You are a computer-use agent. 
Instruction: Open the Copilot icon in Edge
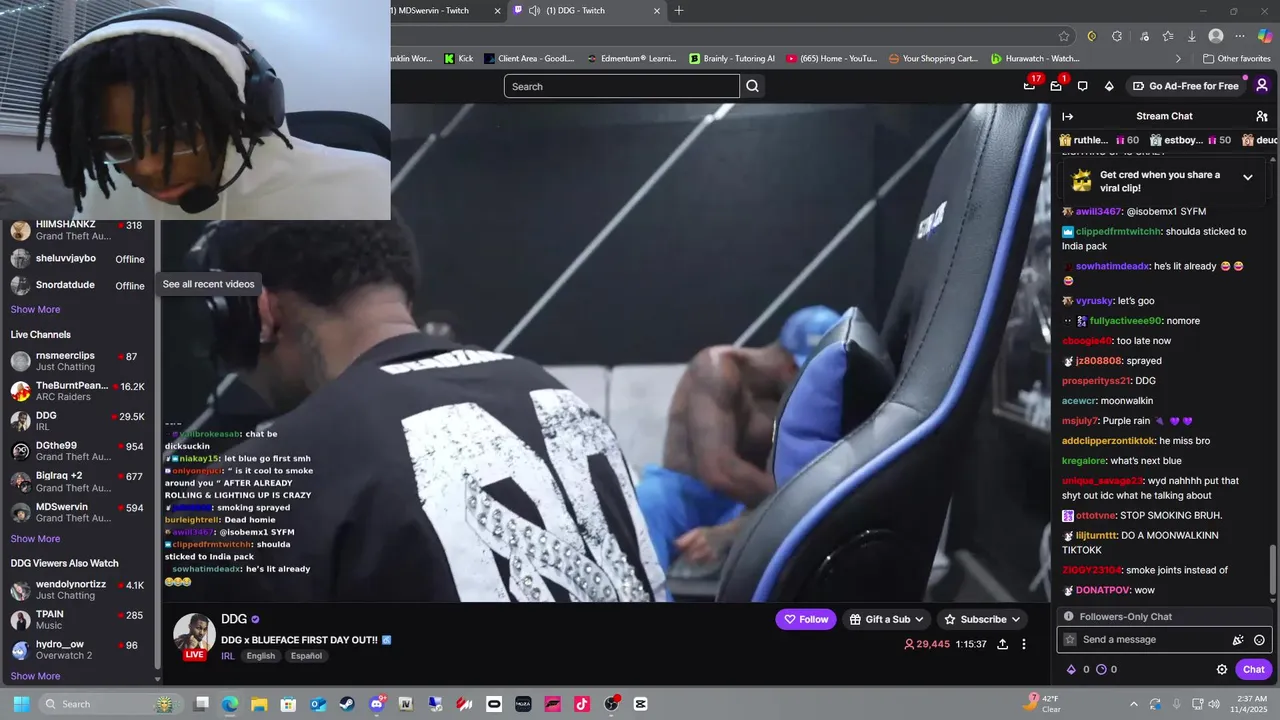coord(1265,36)
